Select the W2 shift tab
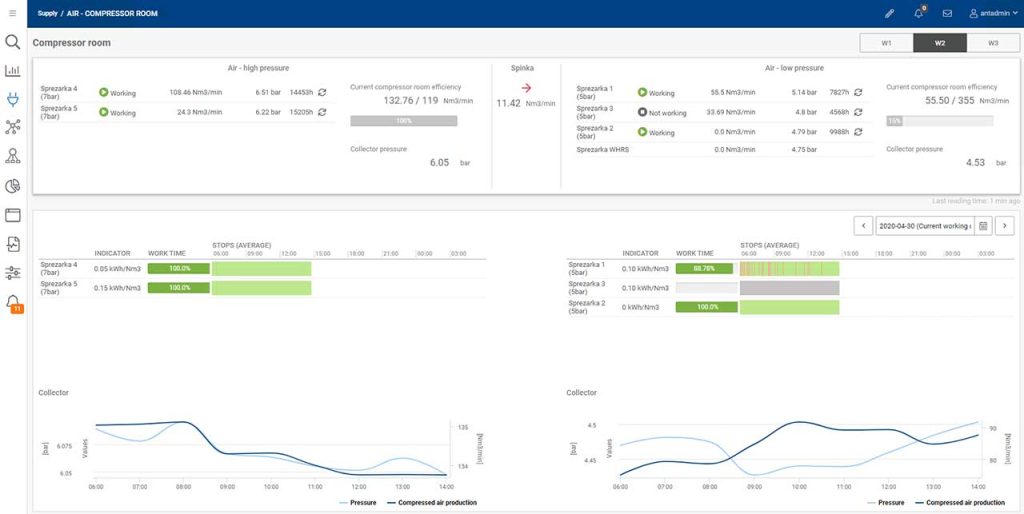Screen dimensions: 1024x514 tap(940, 43)
